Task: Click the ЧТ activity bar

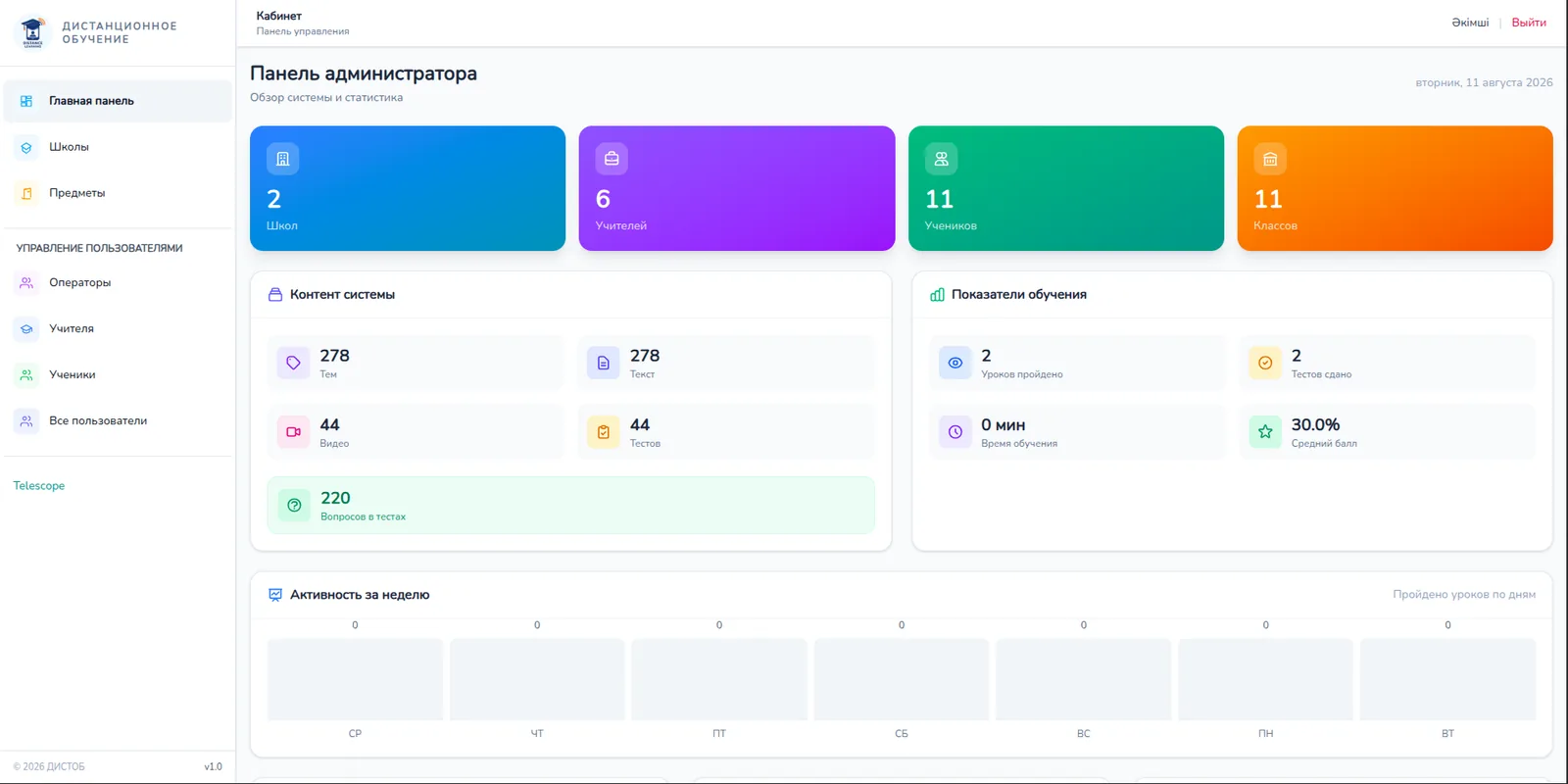Action: pos(537,679)
